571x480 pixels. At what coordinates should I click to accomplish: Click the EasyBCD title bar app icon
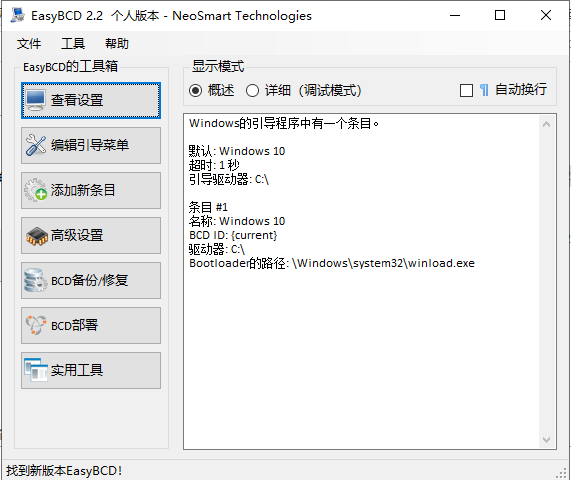tap(17, 15)
